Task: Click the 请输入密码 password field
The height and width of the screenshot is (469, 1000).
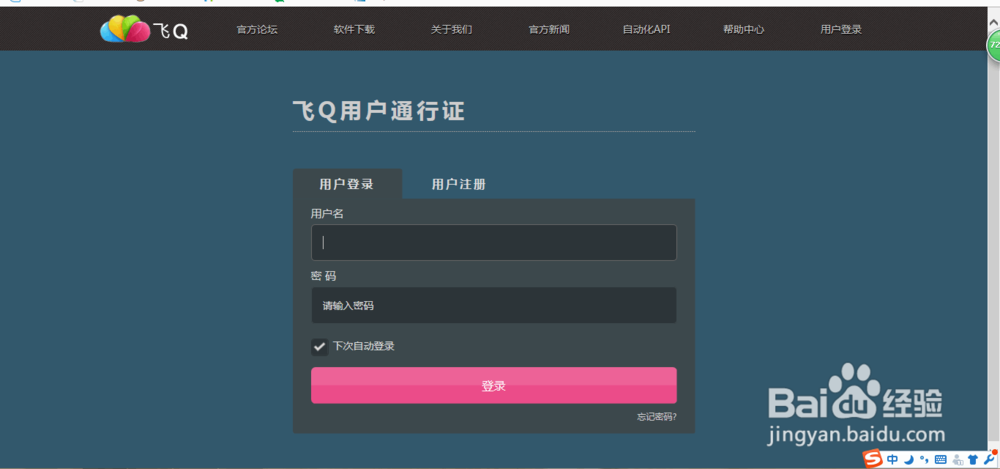Action: (494, 305)
